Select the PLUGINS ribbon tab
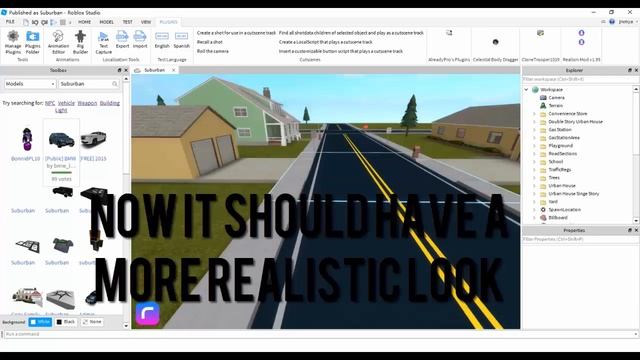The width and height of the screenshot is (640, 360). 168,22
